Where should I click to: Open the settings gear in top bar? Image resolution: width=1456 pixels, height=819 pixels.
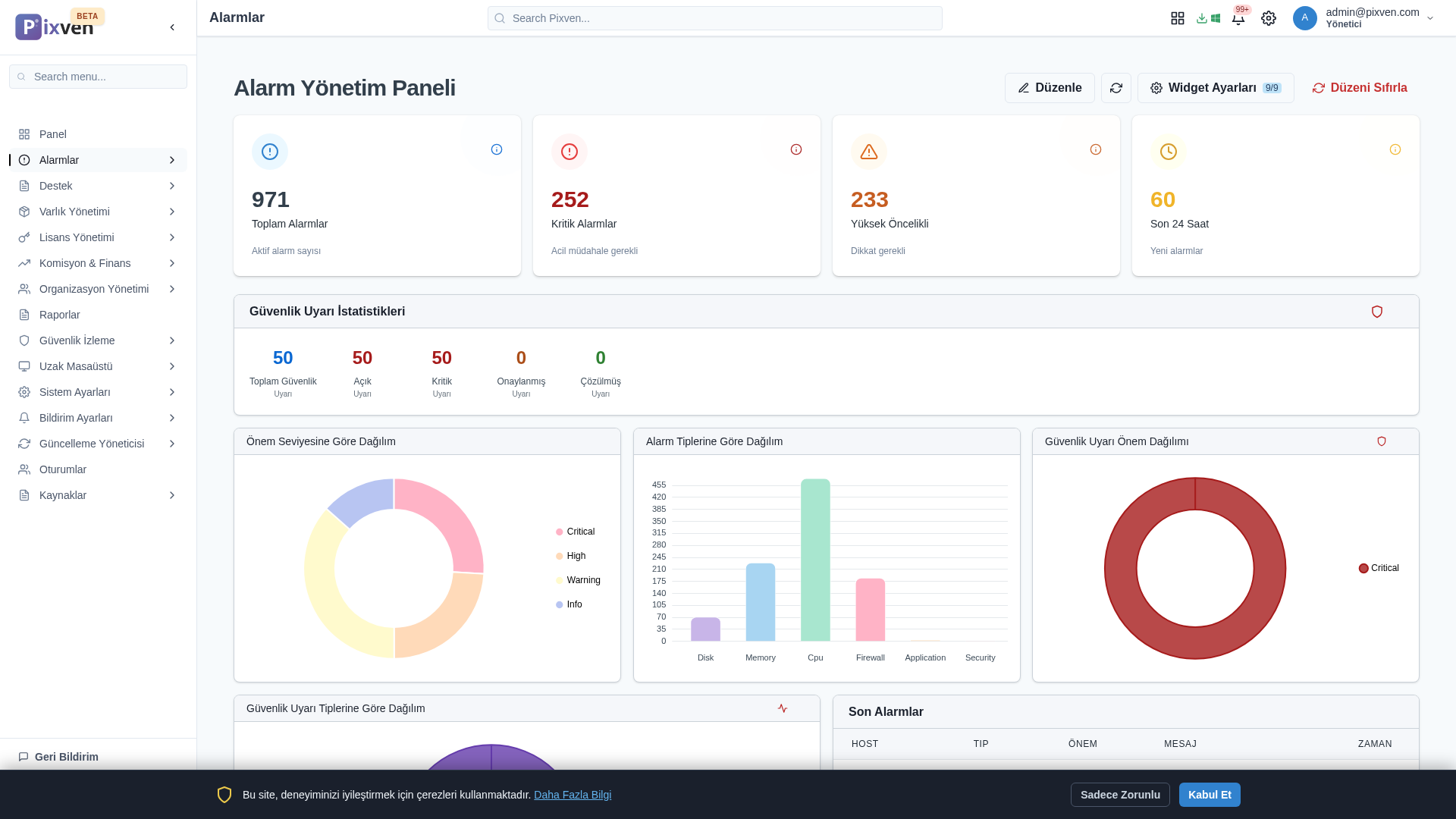point(1268,18)
